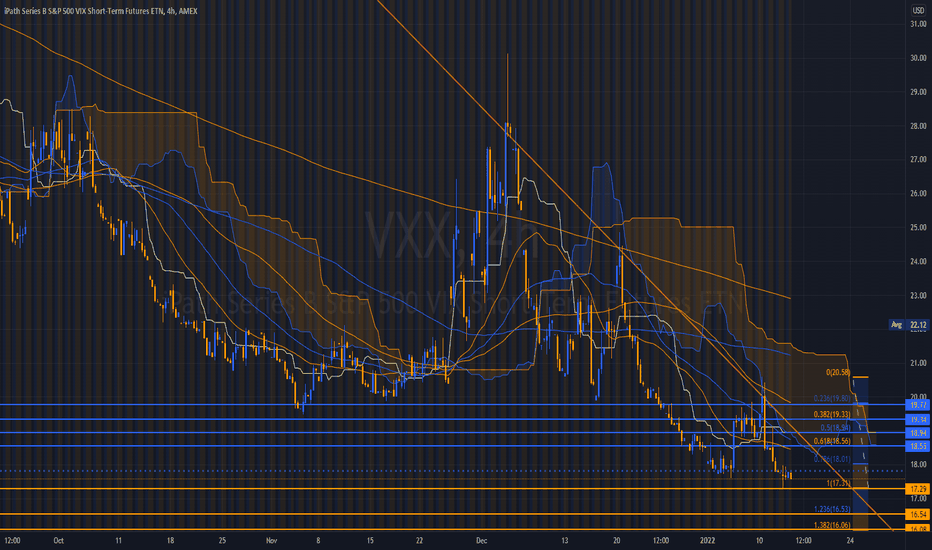Click date 13 on the time axis
Viewport: 932px width, 550px height.
(564, 540)
